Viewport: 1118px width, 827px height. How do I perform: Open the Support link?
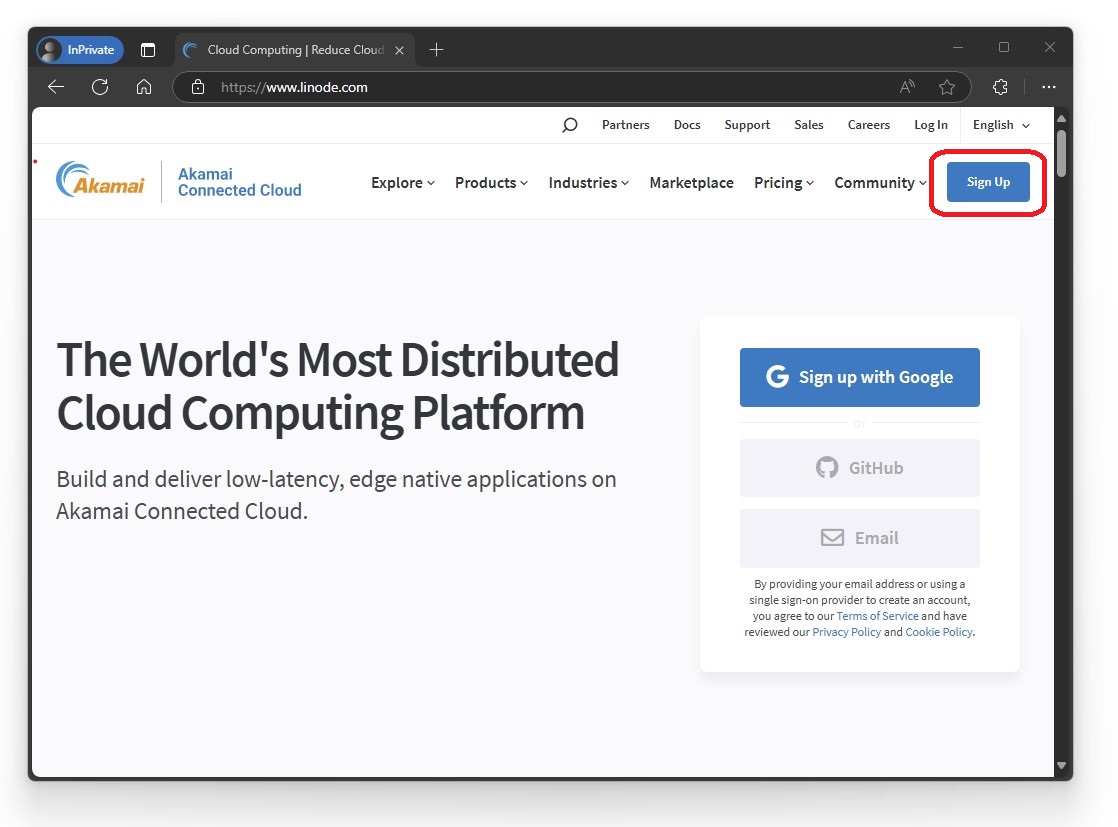point(747,125)
